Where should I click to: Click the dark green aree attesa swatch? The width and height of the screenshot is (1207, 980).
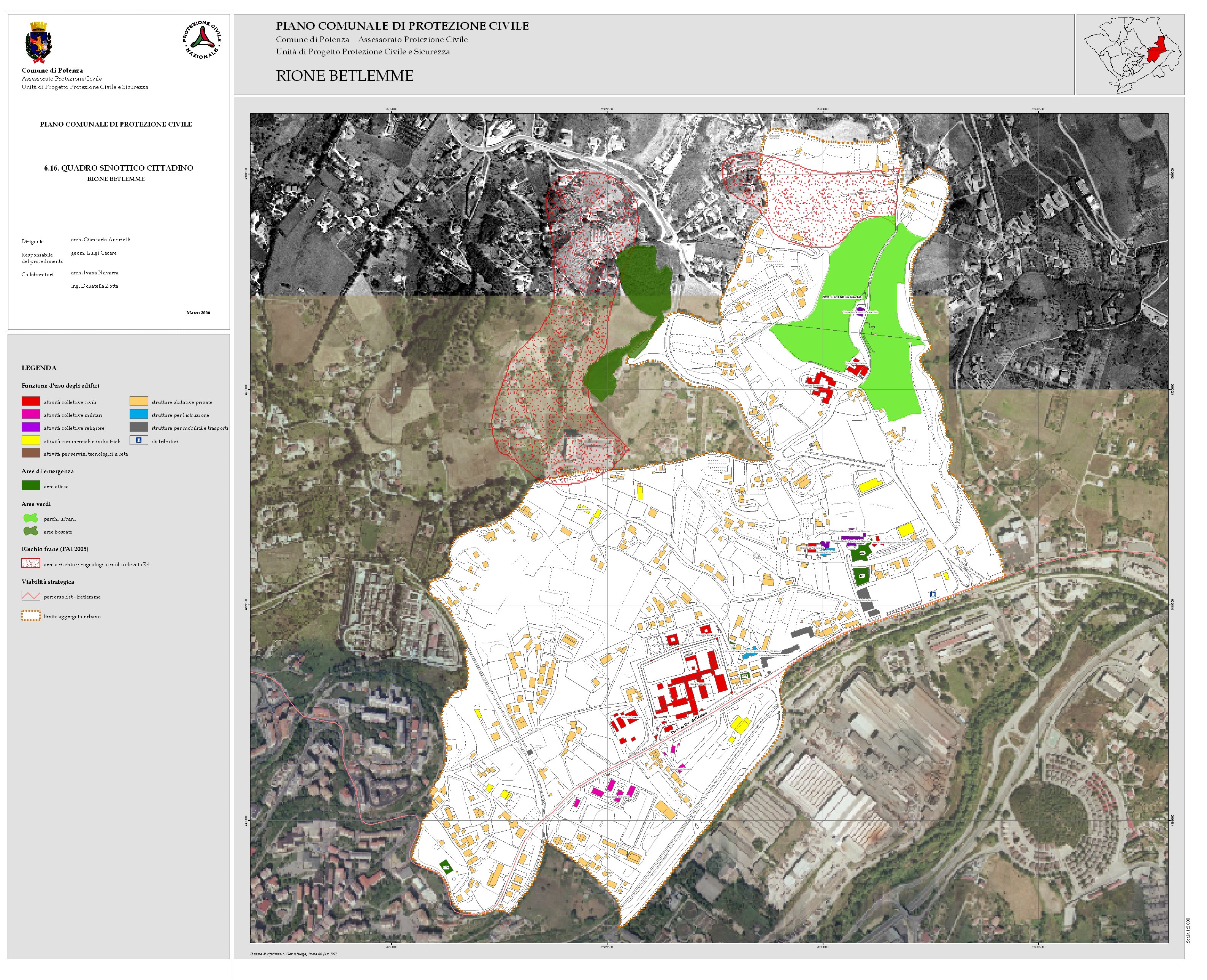30,486
